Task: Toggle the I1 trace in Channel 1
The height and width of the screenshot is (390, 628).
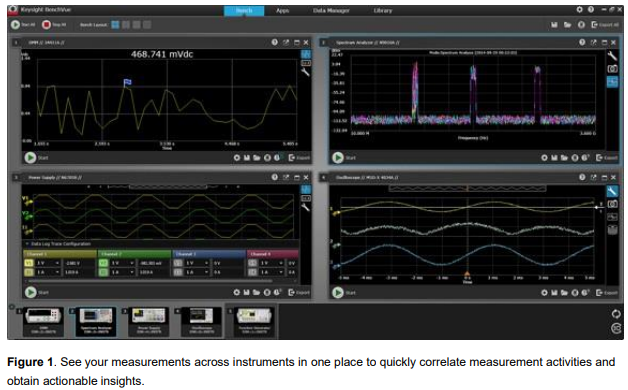Action: click(x=29, y=272)
